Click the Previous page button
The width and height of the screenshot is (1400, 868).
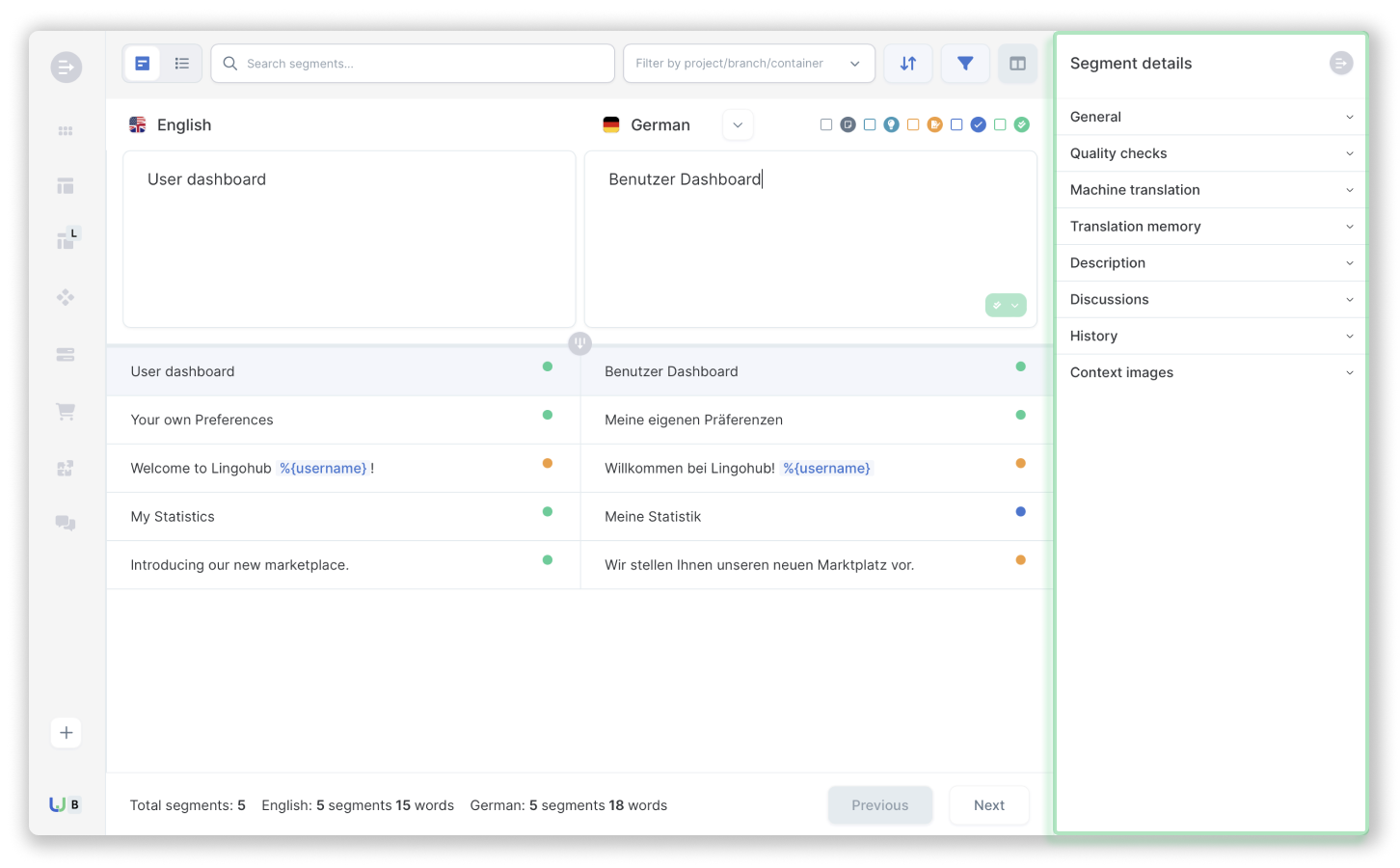pyautogui.click(x=880, y=805)
